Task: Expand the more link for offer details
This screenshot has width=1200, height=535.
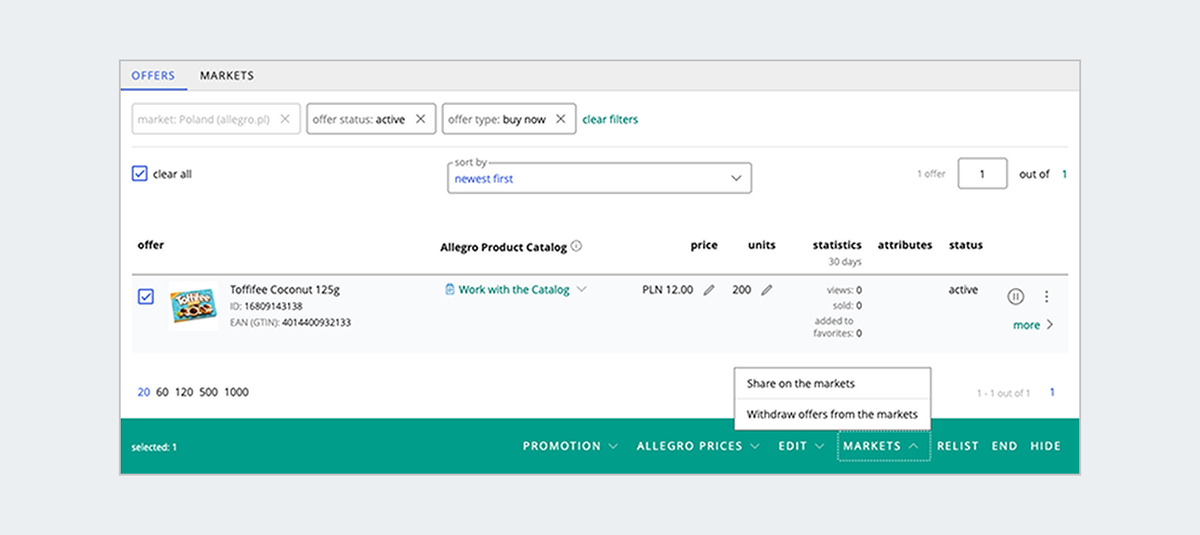Action: 1033,325
